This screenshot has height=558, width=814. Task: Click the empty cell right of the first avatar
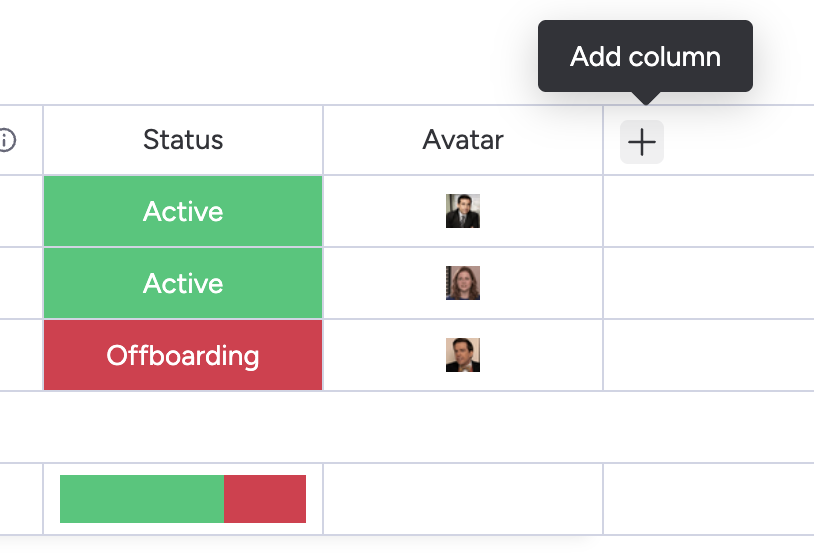click(x=708, y=211)
